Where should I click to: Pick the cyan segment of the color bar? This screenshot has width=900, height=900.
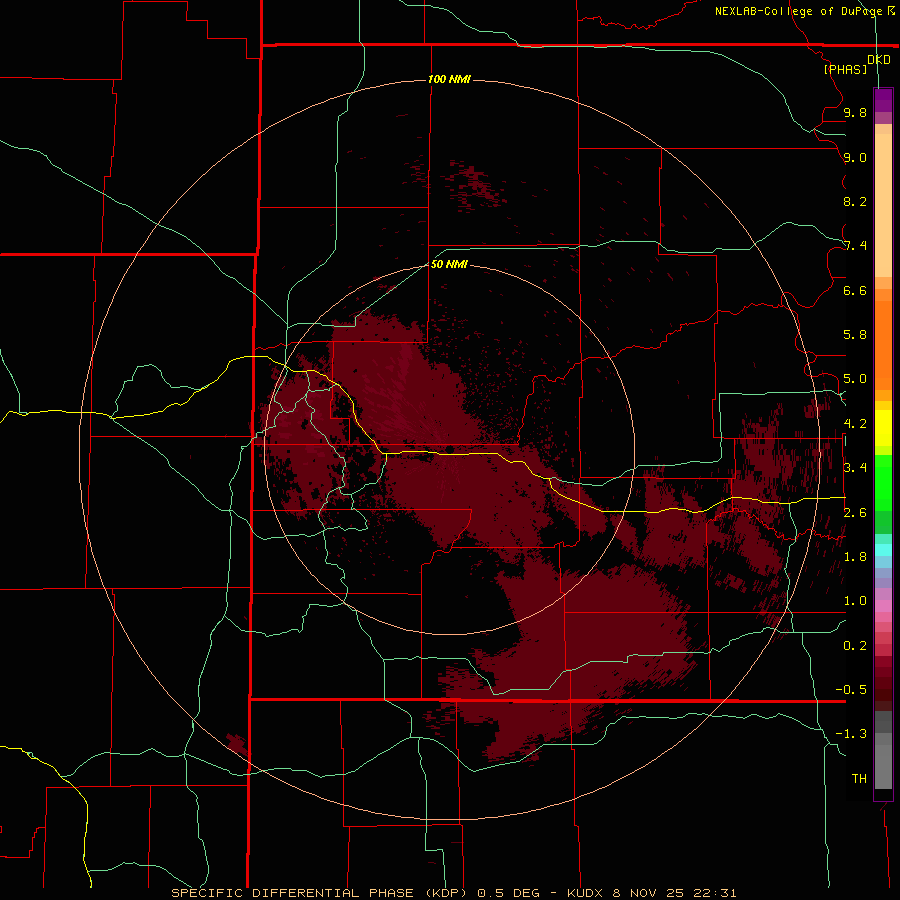[x=883, y=550]
